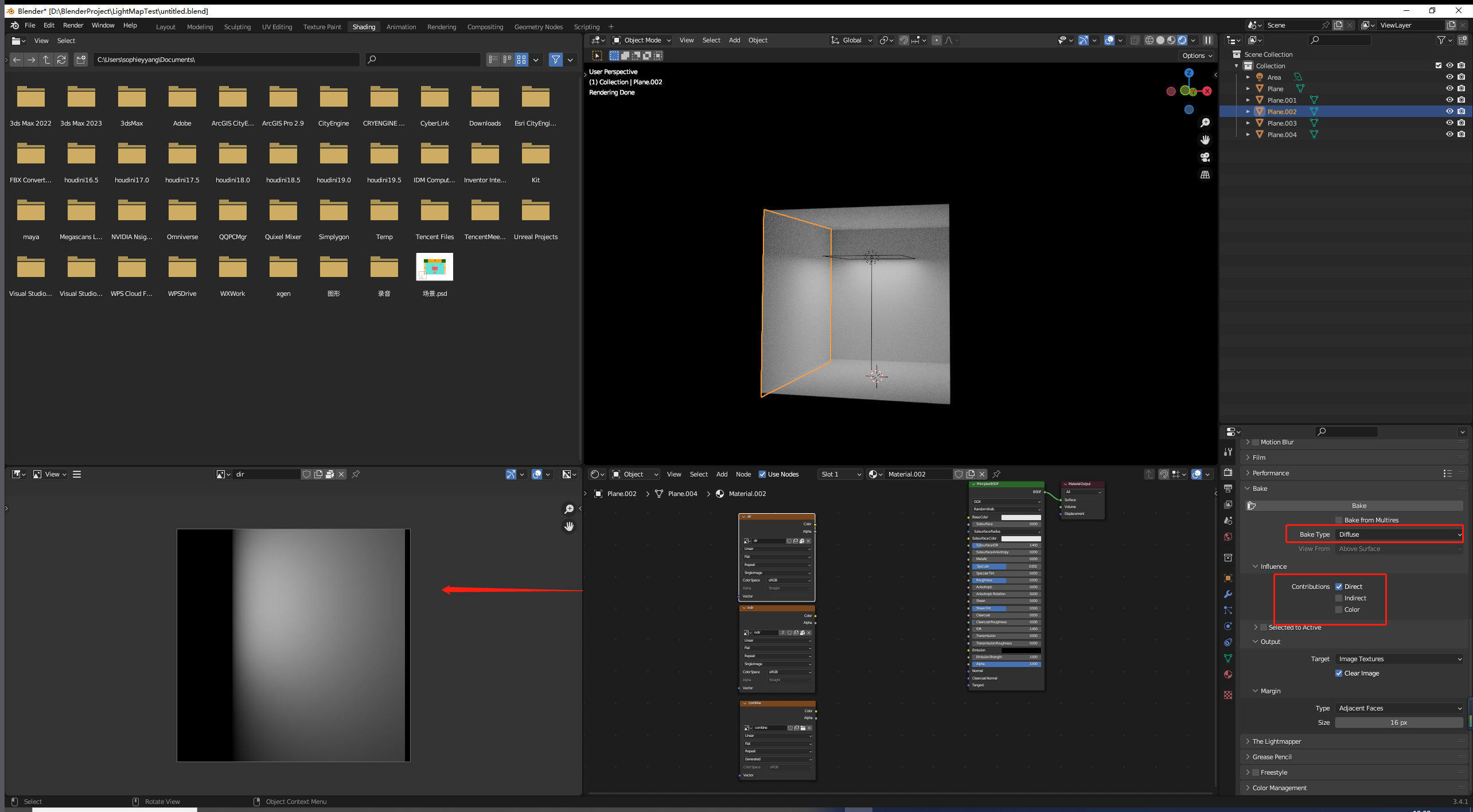
Task: Create new folder in file browser
Action: point(81,60)
